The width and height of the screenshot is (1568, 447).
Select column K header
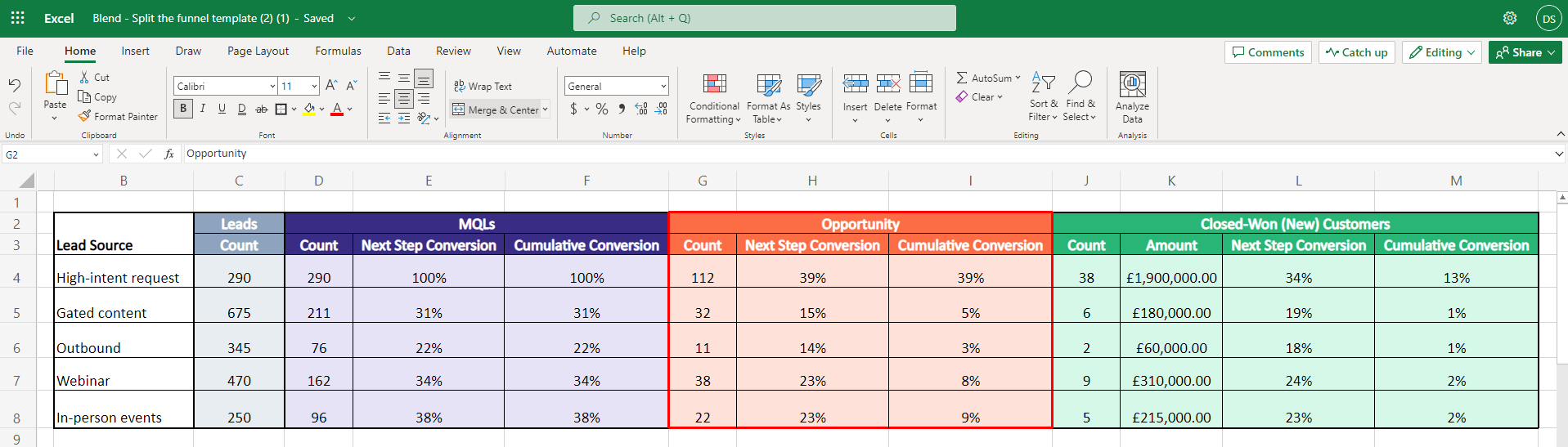1171,181
